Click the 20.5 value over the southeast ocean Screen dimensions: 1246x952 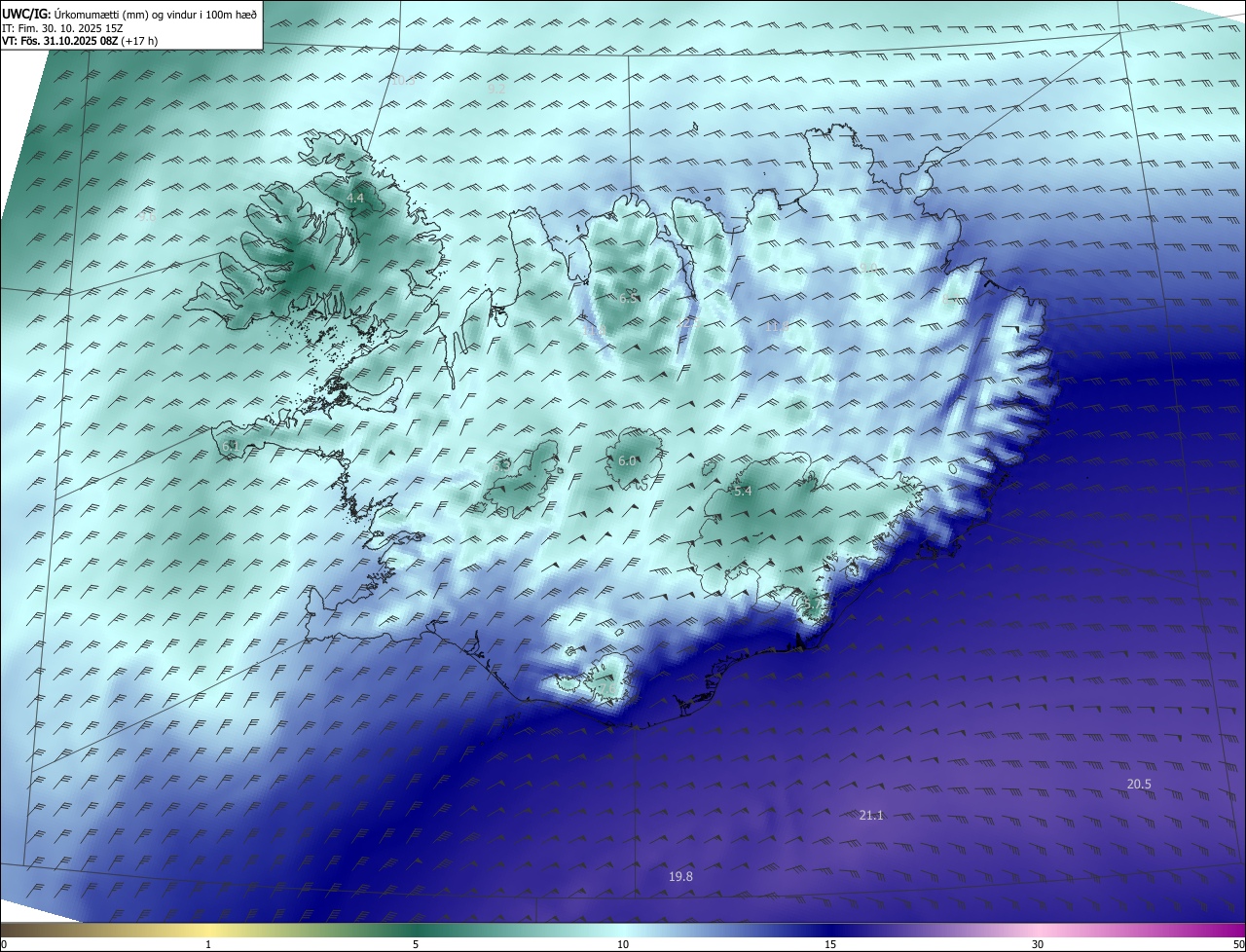1139,785
